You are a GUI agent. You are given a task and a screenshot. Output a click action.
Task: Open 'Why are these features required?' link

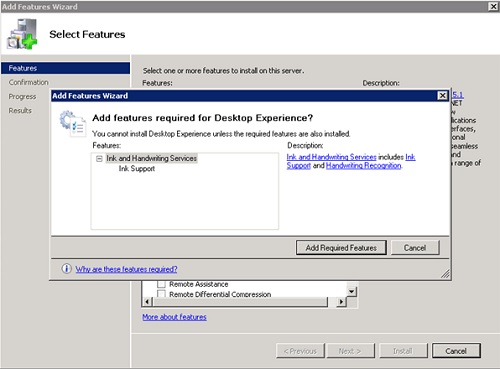point(126,269)
